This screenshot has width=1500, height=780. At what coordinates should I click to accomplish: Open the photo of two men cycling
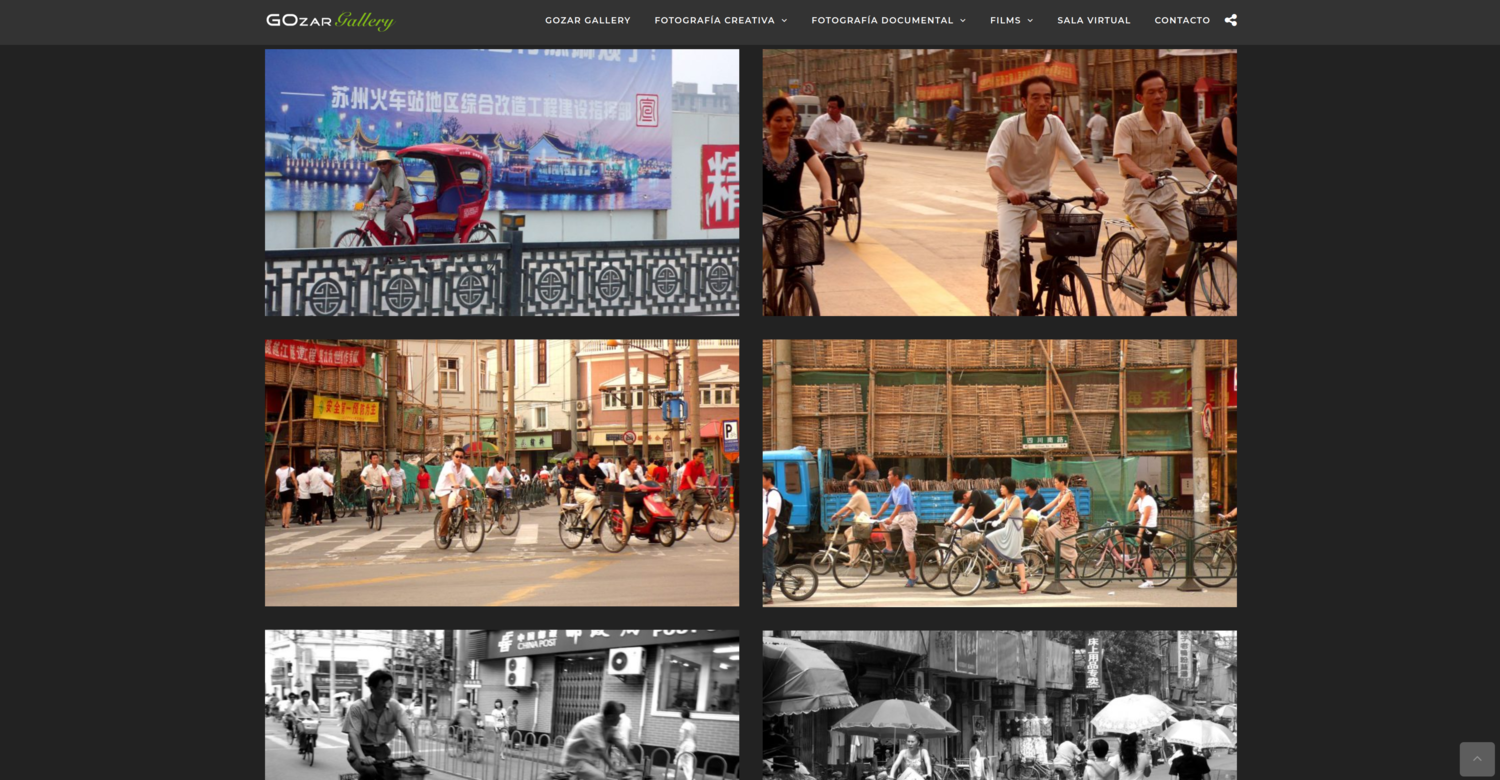click(x=999, y=182)
